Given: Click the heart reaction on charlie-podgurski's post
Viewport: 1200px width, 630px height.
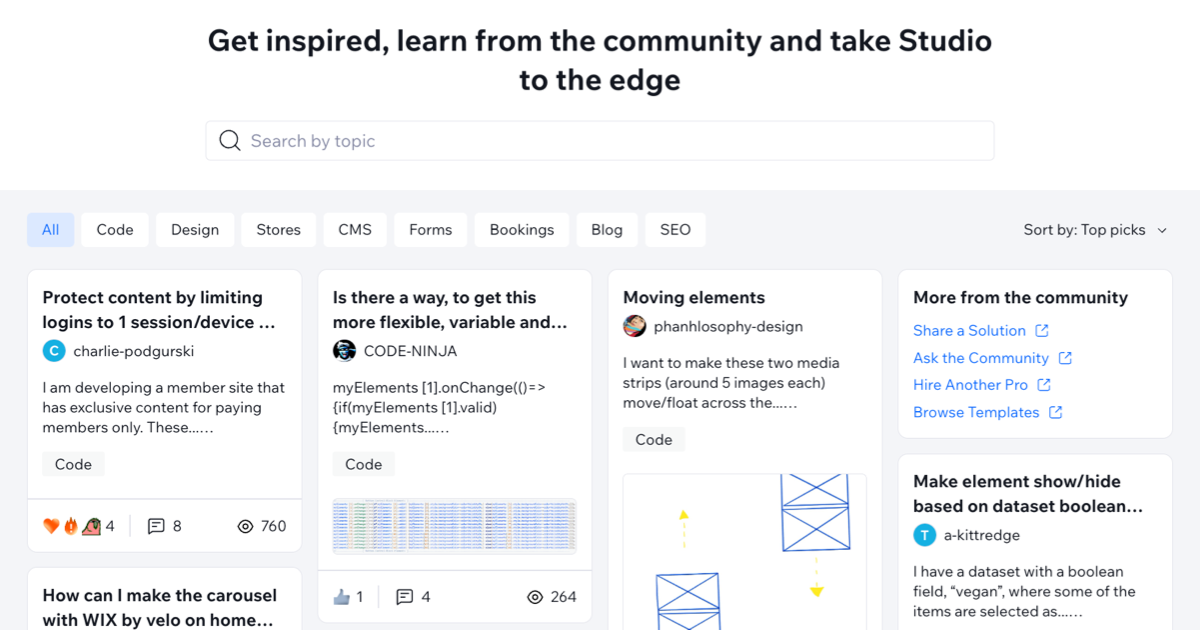Looking at the screenshot, I should tap(50, 524).
